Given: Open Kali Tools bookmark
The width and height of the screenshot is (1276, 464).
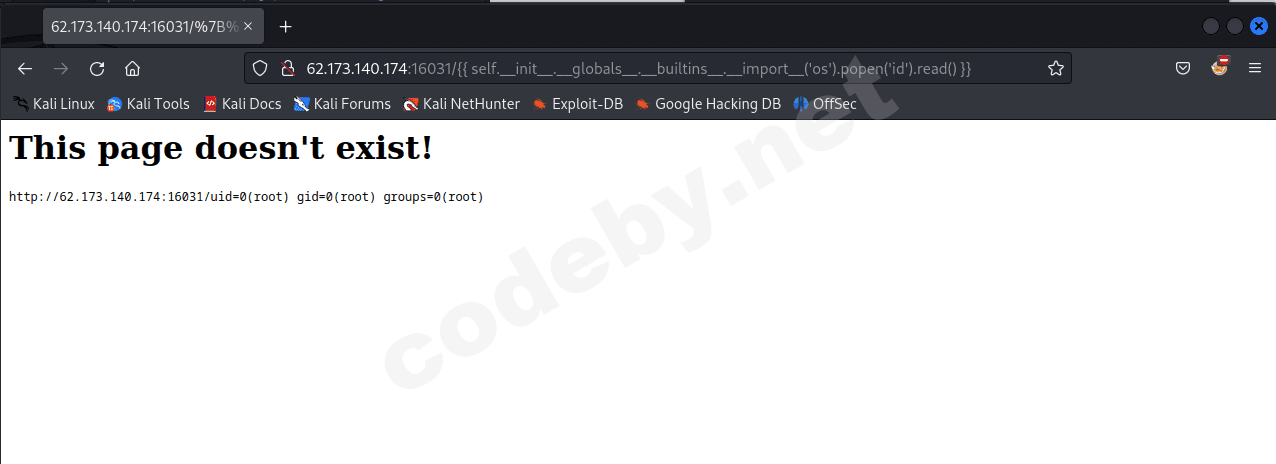Looking at the screenshot, I should tap(148, 104).
